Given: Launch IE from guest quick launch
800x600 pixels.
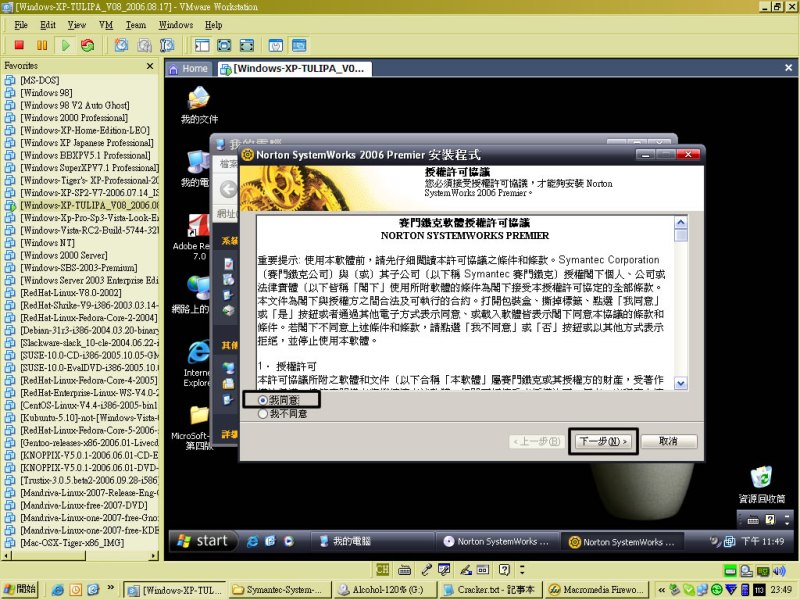Looking at the screenshot, I should (x=252, y=541).
